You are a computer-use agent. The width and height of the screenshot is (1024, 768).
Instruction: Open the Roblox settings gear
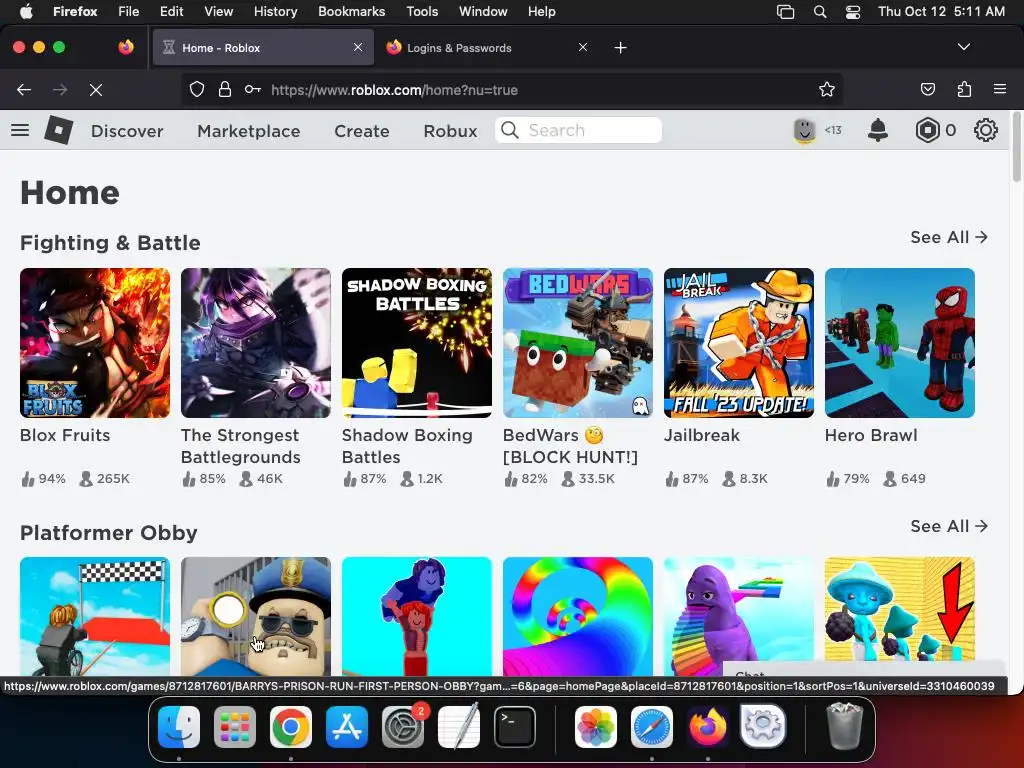[x=985, y=130]
